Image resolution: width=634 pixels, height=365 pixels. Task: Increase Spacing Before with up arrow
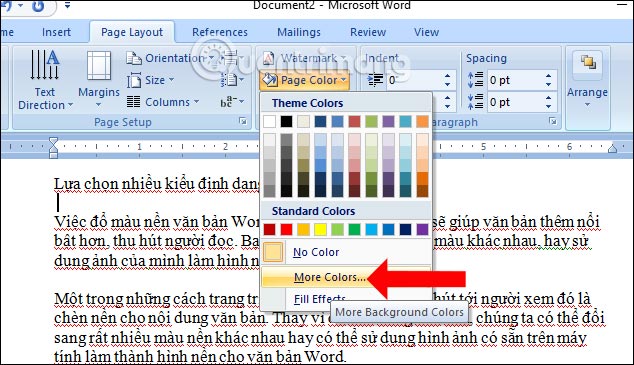click(x=548, y=76)
